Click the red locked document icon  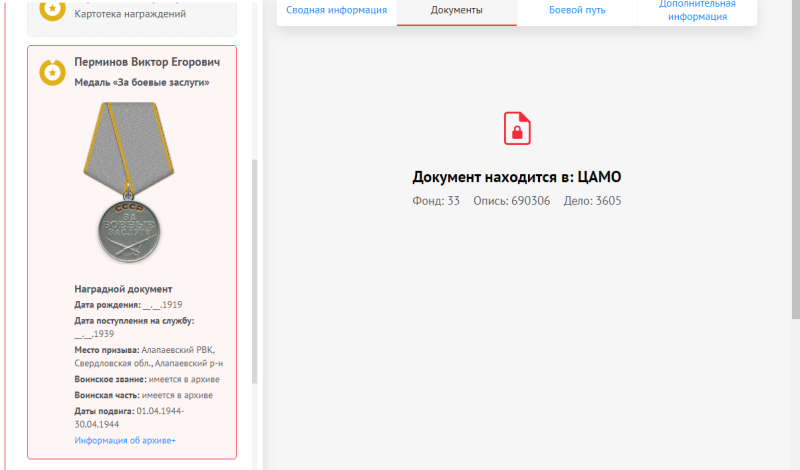coord(517,128)
